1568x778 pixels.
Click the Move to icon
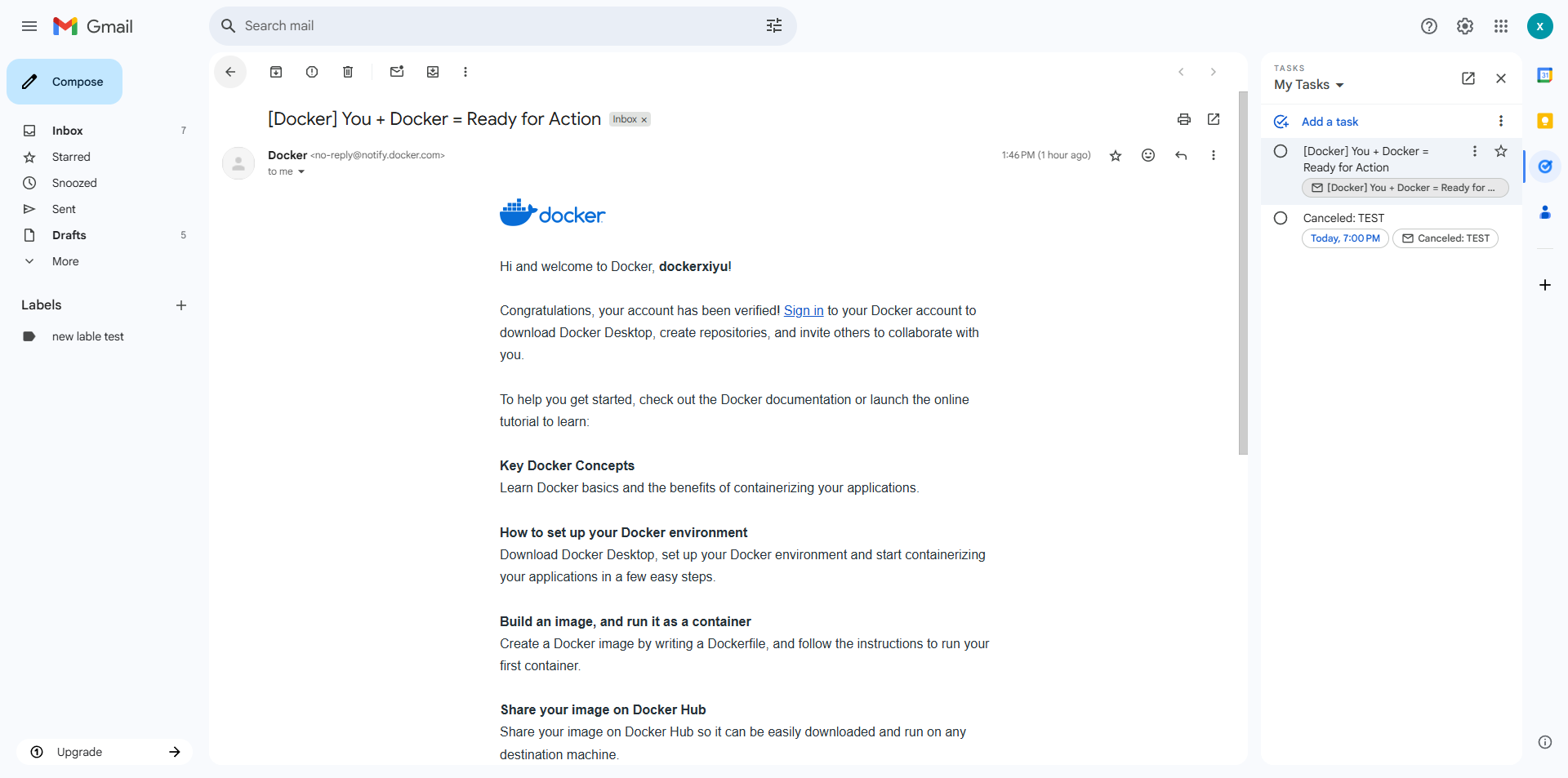(x=433, y=72)
